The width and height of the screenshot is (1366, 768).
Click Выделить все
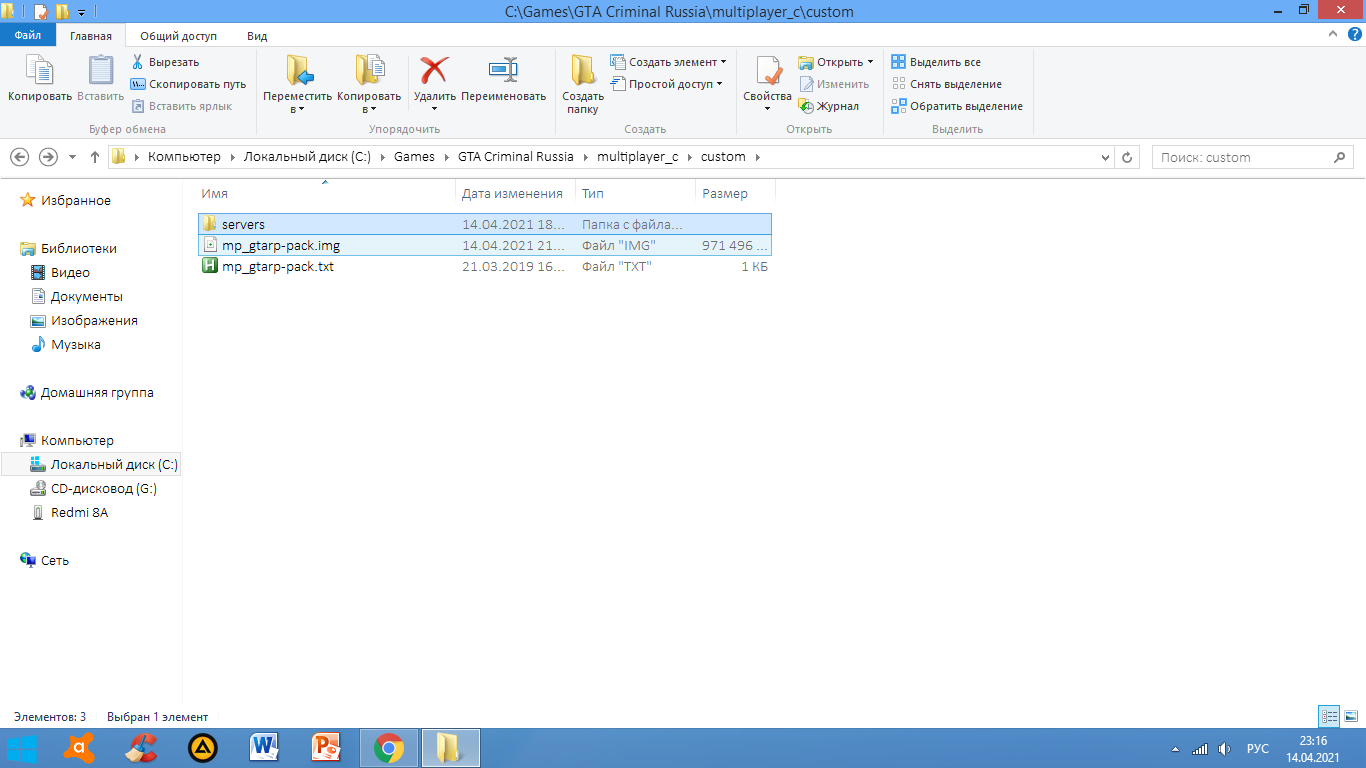(x=936, y=62)
